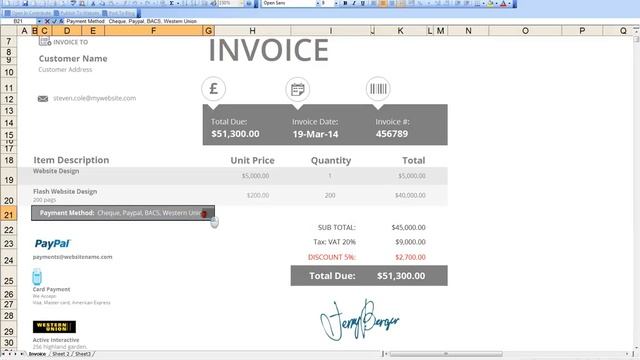Click the pound currency circle icon
This screenshot has width=640, height=360.
pos(213,89)
